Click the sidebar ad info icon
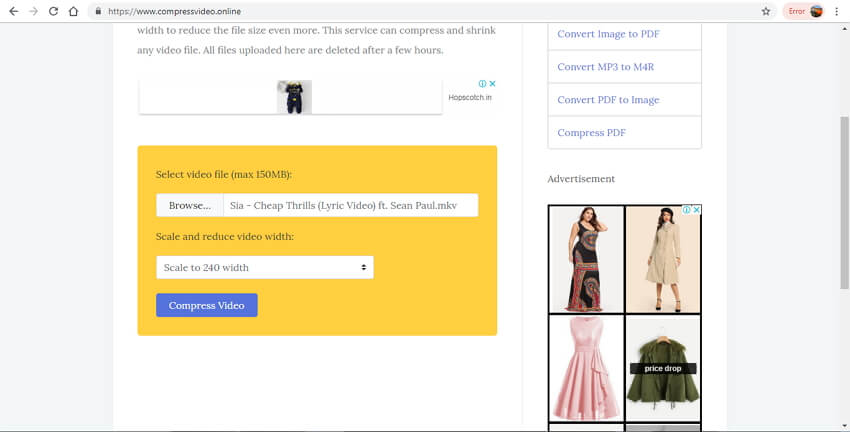The image size is (850, 432). point(686,210)
